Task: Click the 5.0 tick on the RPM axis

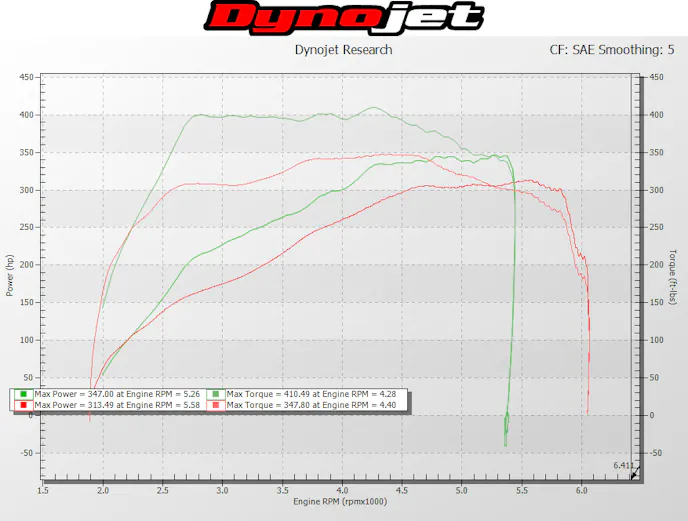Action: (x=462, y=491)
